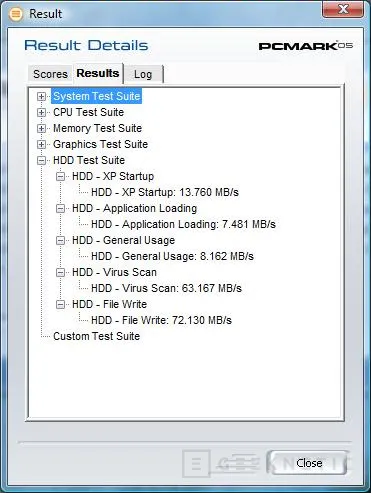Select the HDD Test Suite row
The width and height of the screenshot is (371, 493).
[89, 160]
